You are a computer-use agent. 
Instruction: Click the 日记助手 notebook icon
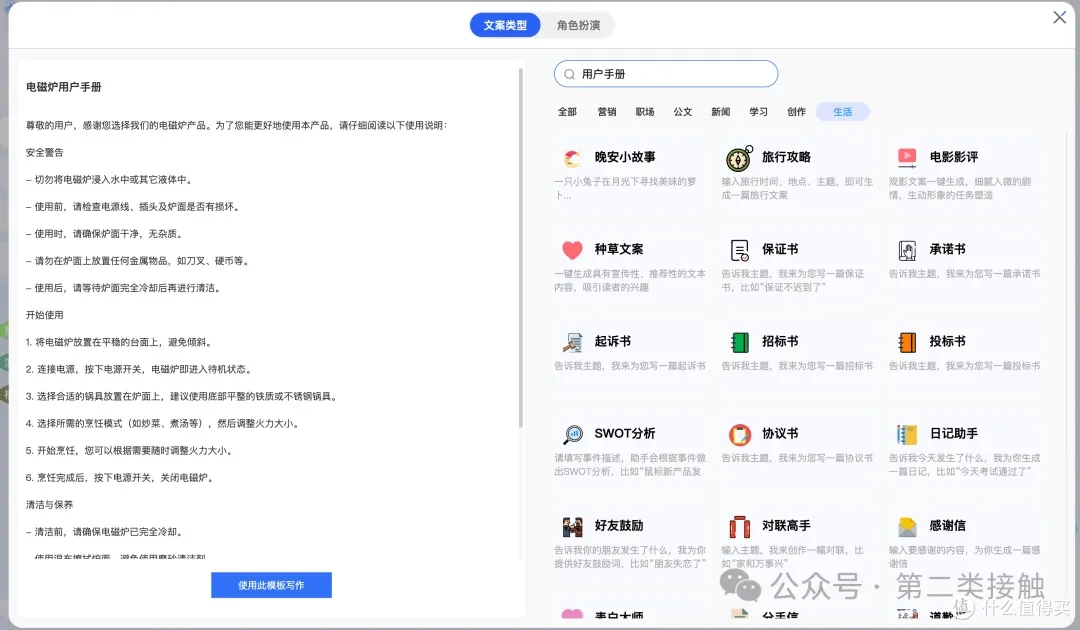[x=907, y=434]
